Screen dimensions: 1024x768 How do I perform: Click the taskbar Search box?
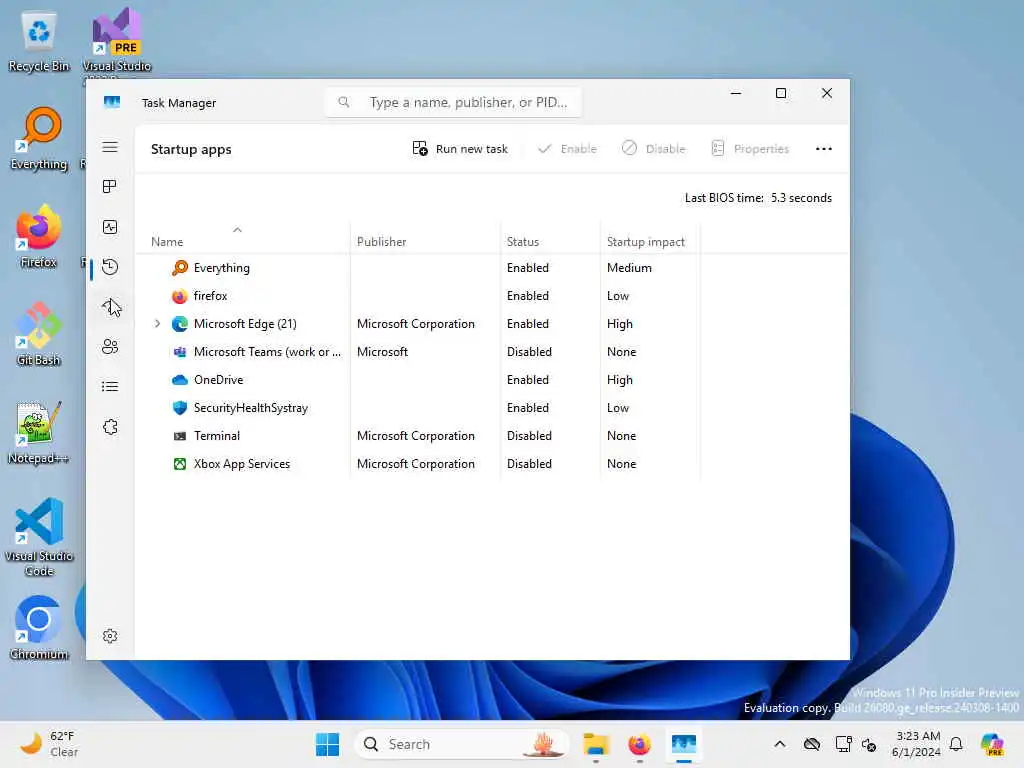click(461, 744)
